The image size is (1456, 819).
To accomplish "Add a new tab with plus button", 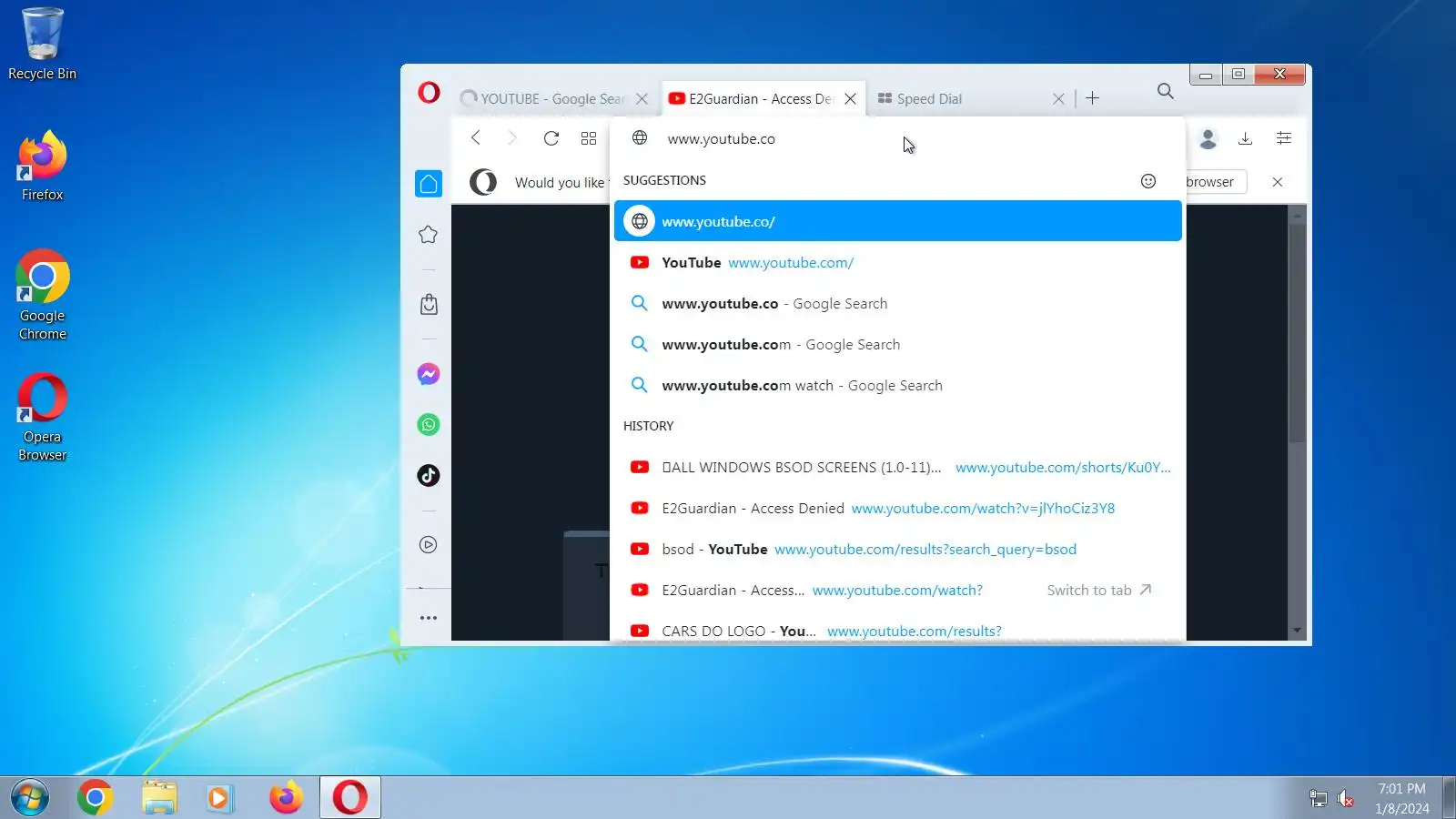I will [1093, 98].
